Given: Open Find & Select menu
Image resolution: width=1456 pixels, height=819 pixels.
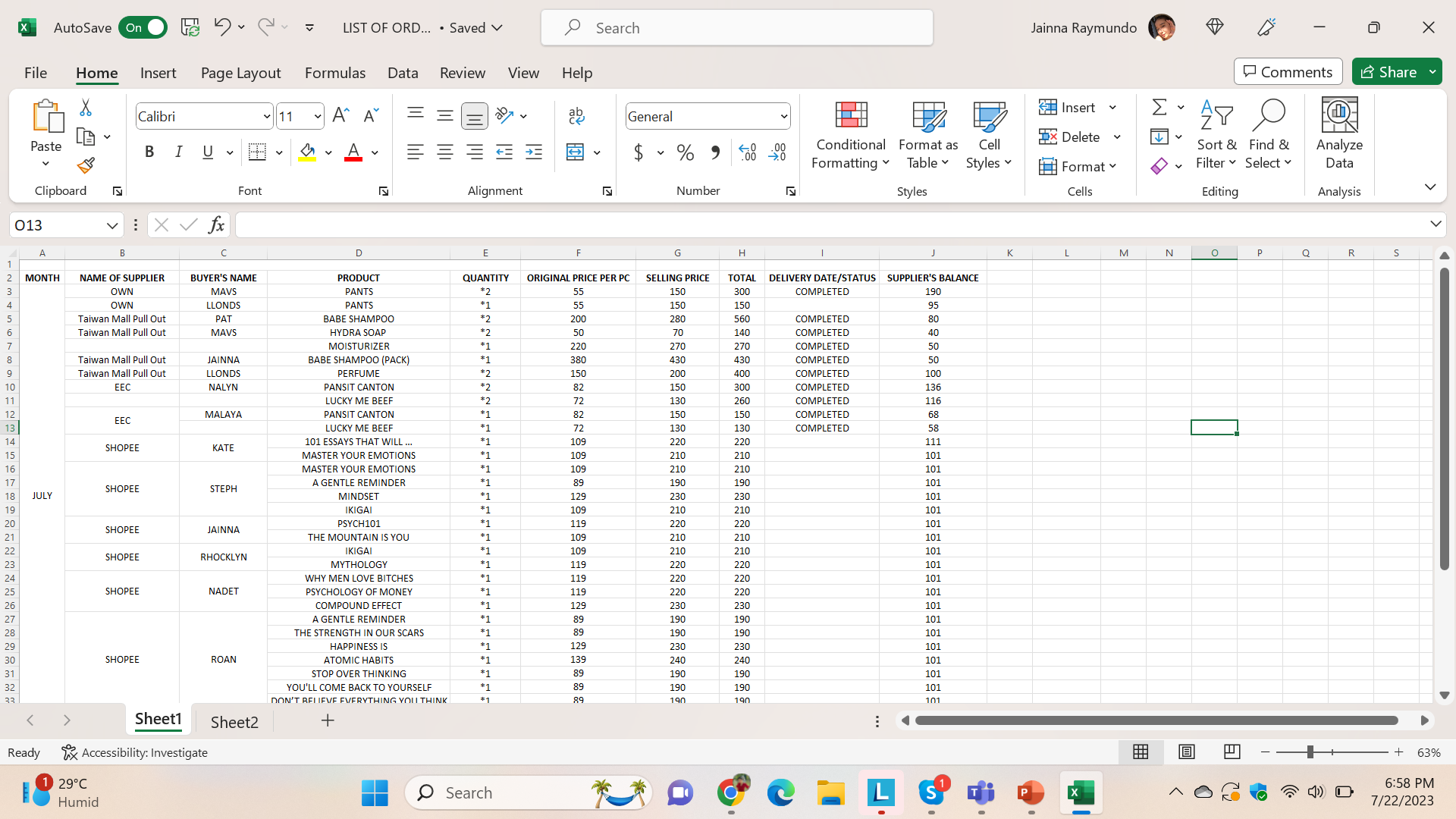Looking at the screenshot, I should pyautogui.click(x=1269, y=135).
